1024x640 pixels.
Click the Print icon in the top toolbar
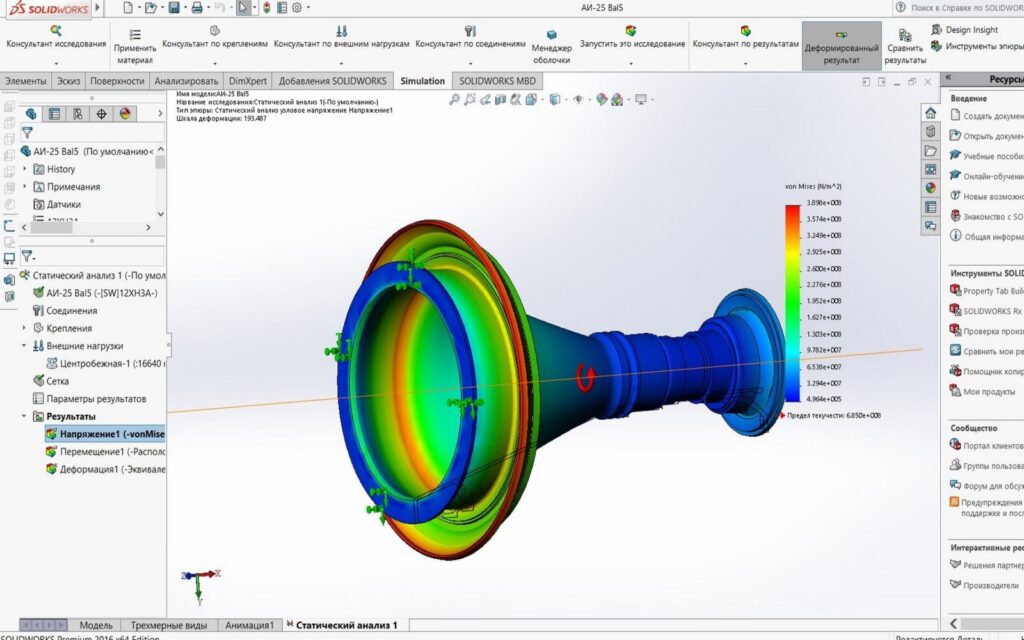coord(197,8)
